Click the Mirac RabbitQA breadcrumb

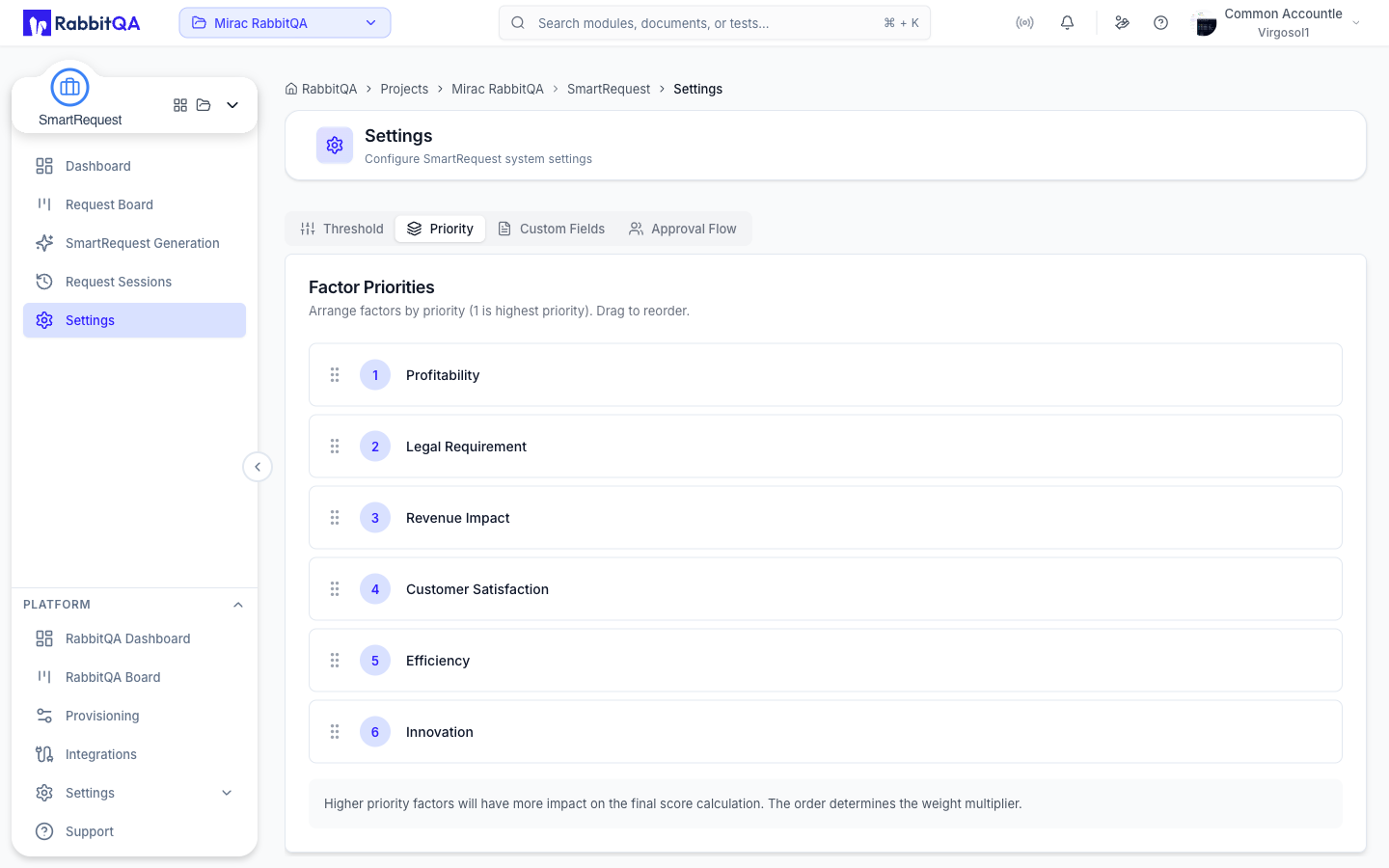pos(498,89)
